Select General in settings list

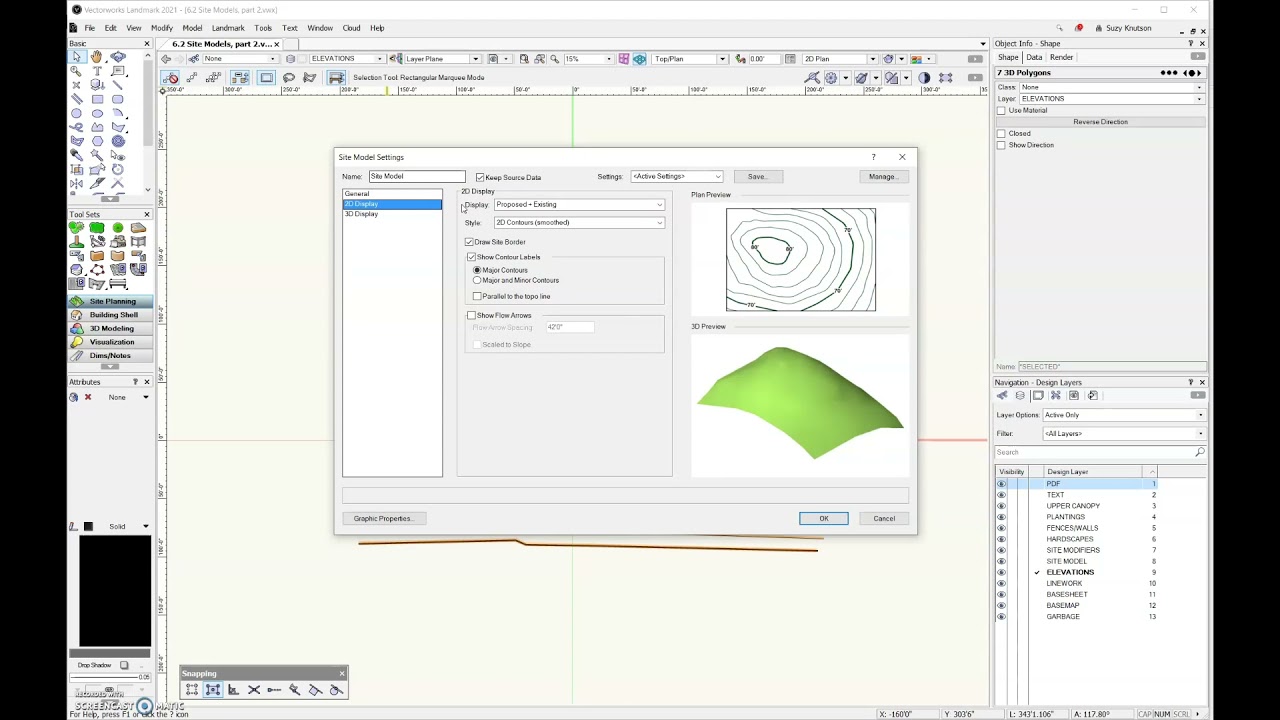tap(392, 194)
